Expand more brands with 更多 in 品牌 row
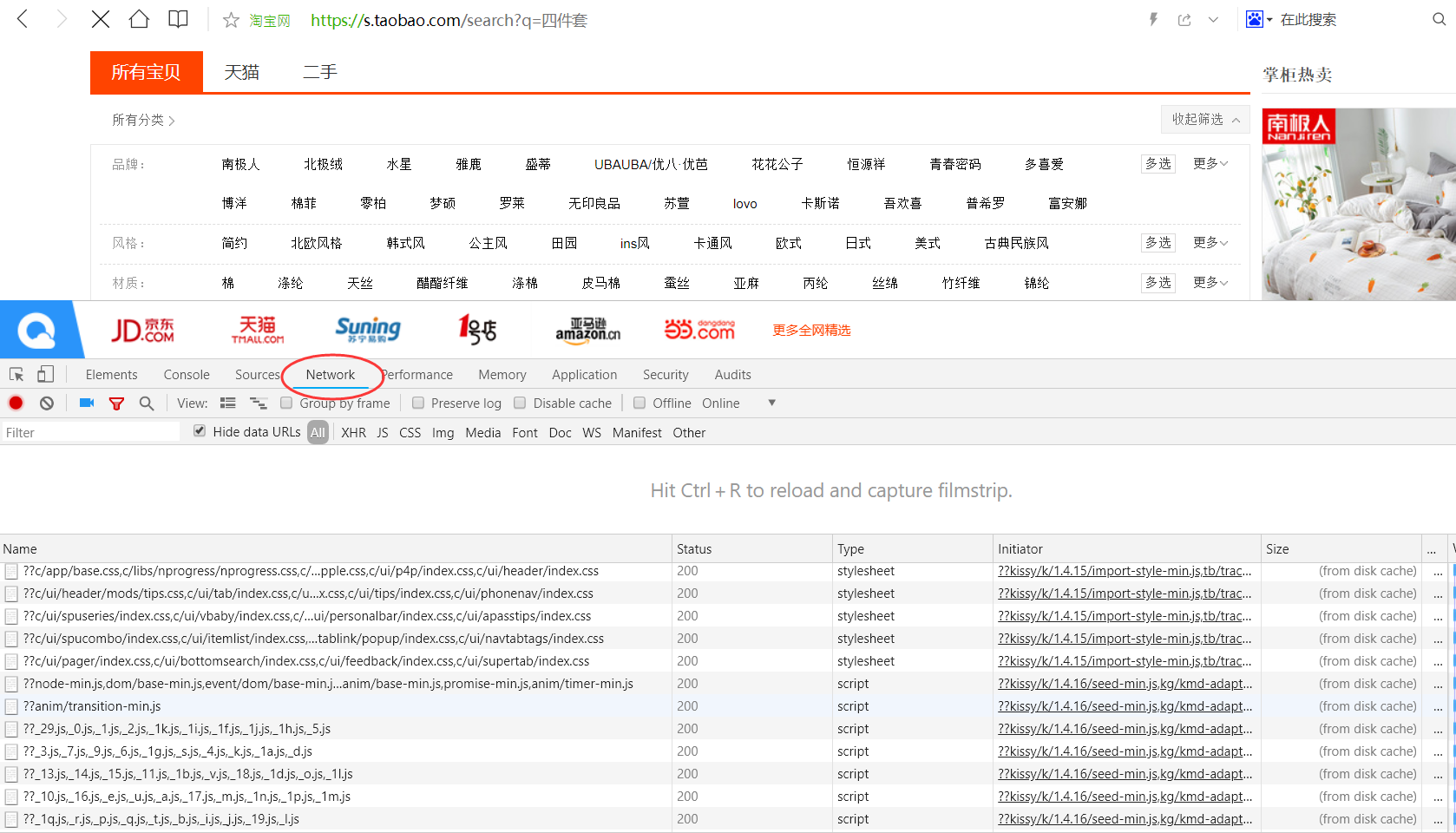The height and width of the screenshot is (833, 1456). point(1210,163)
